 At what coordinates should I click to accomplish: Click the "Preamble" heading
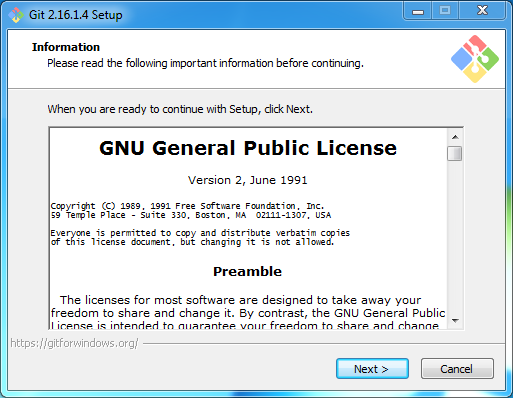point(247,271)
